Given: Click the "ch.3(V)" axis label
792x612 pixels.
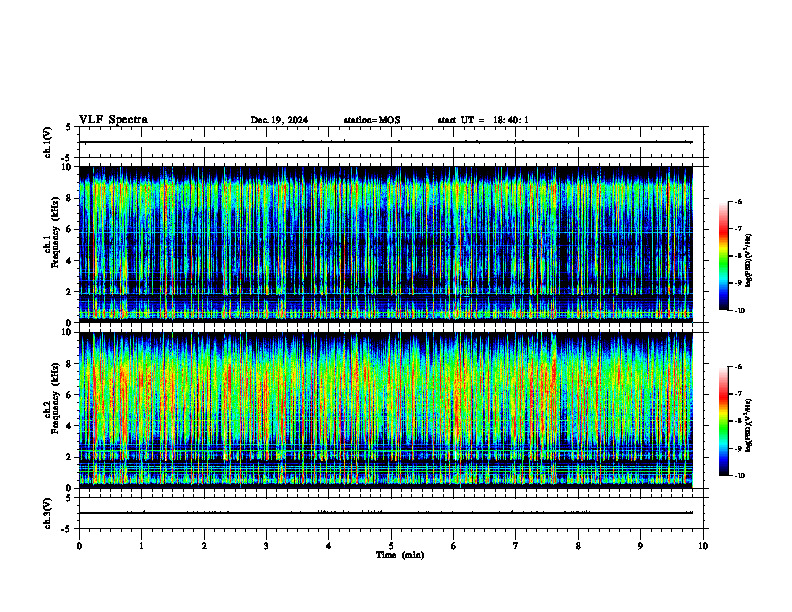Looking at the screenshot, I should (x=47, y=513).
